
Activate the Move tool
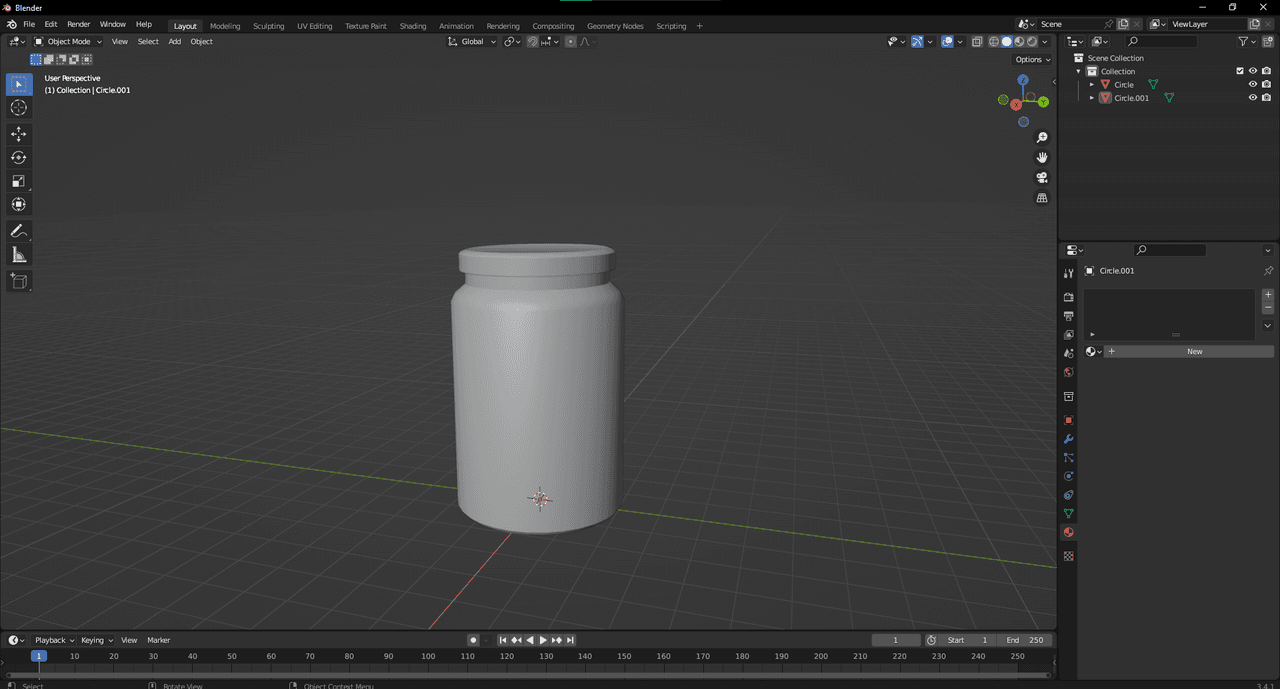pos(19,134)
